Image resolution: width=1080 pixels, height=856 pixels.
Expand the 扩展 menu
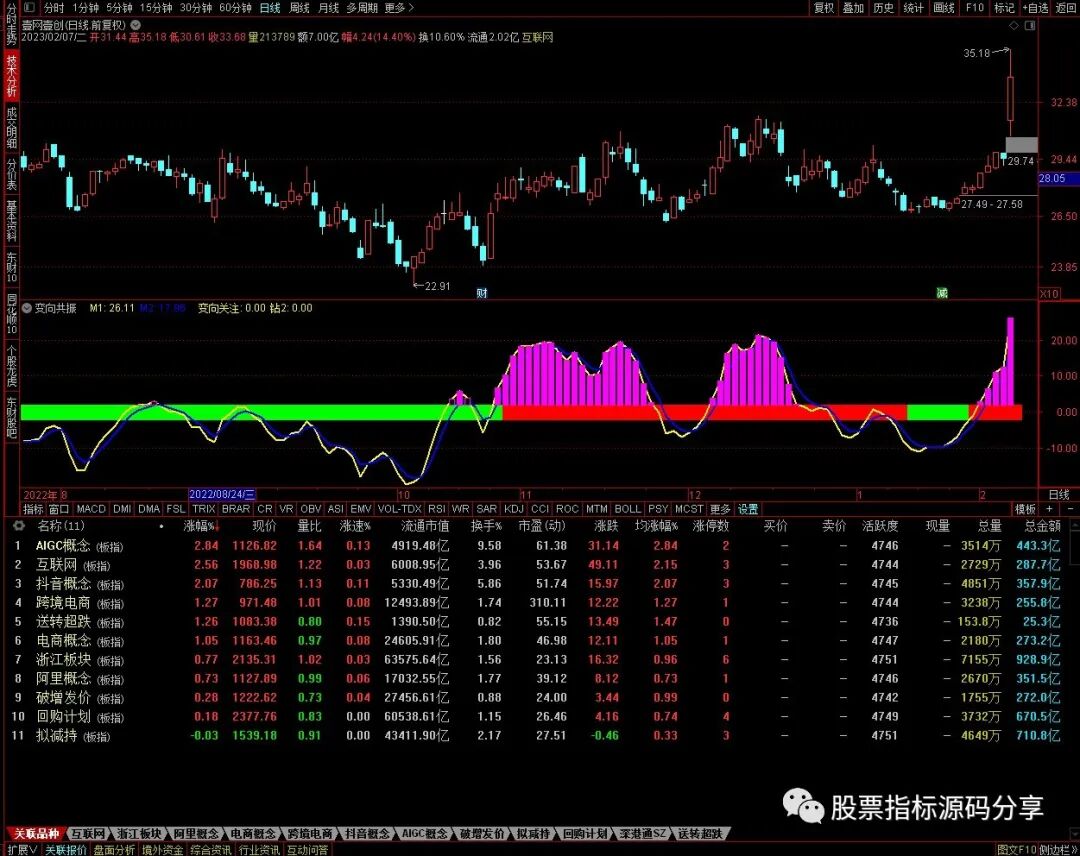tap(22, 850)
